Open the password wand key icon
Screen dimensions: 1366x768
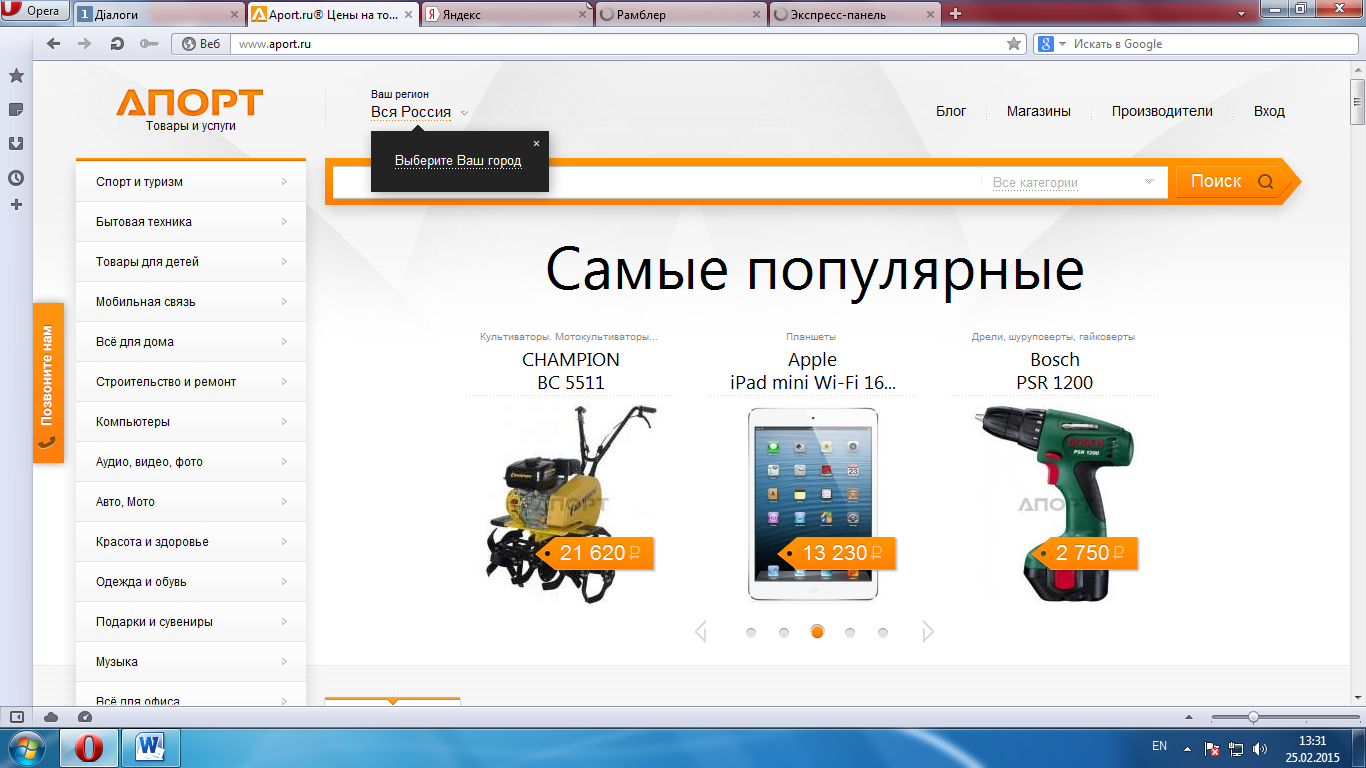[149, 44]
